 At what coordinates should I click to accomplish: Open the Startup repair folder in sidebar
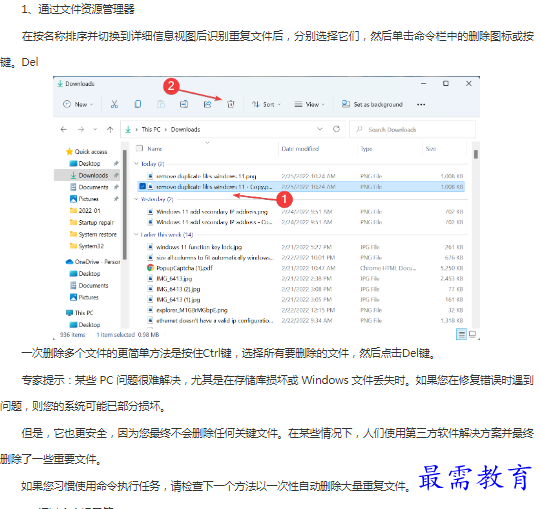(92, 223)
